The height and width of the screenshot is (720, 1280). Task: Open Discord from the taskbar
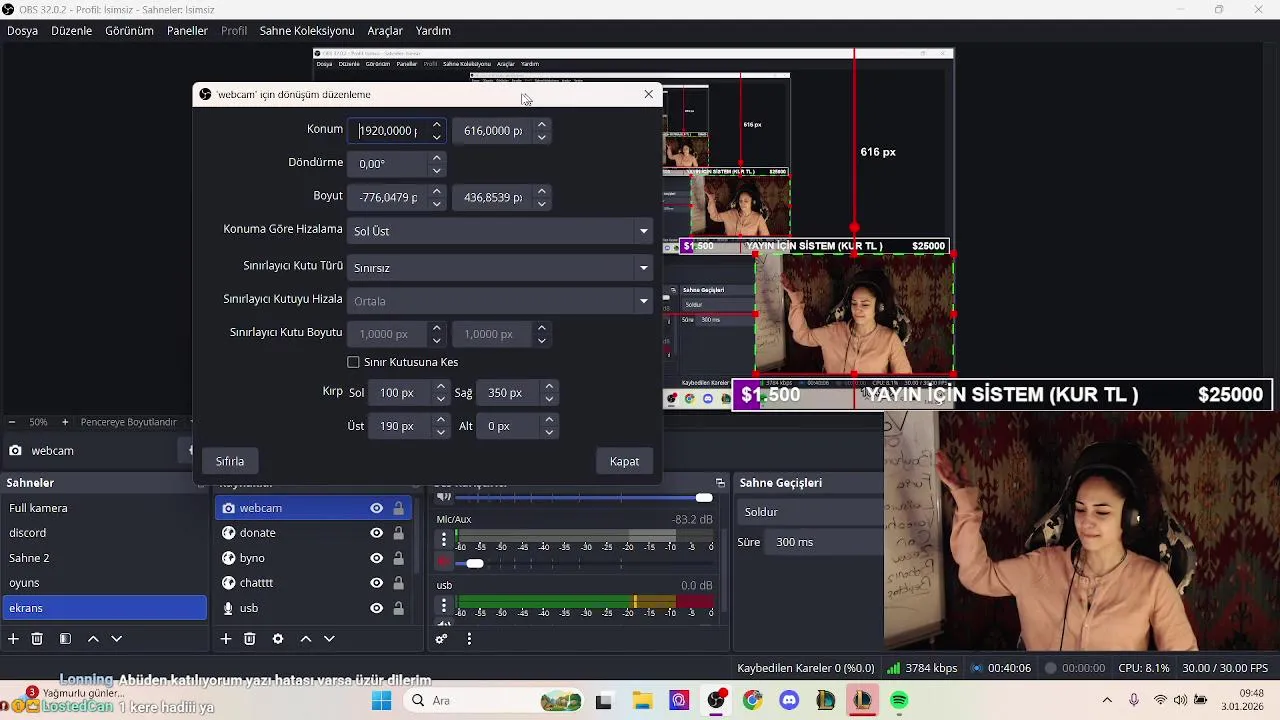tap(789, 701)
